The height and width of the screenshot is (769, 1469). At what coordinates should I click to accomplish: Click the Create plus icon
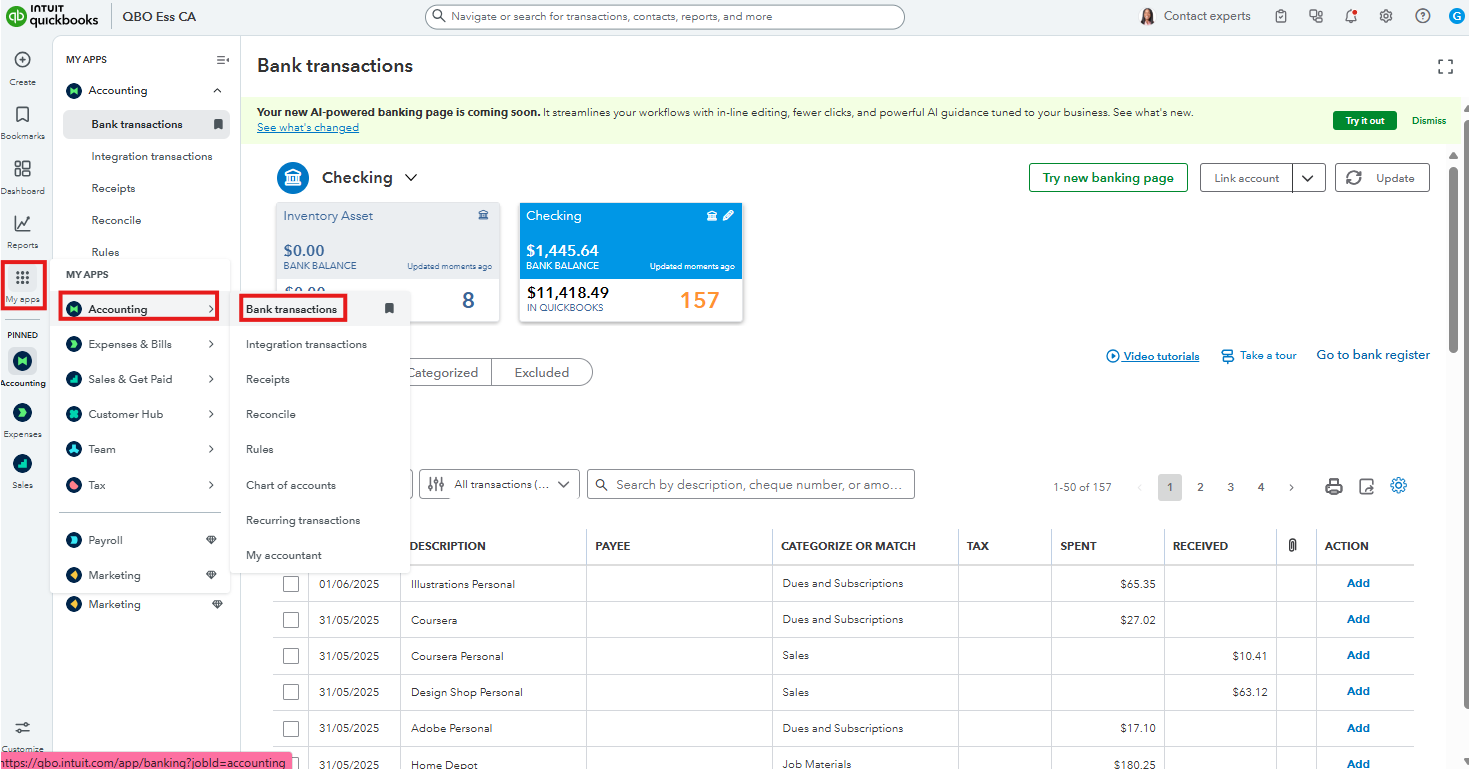point(22,60)
